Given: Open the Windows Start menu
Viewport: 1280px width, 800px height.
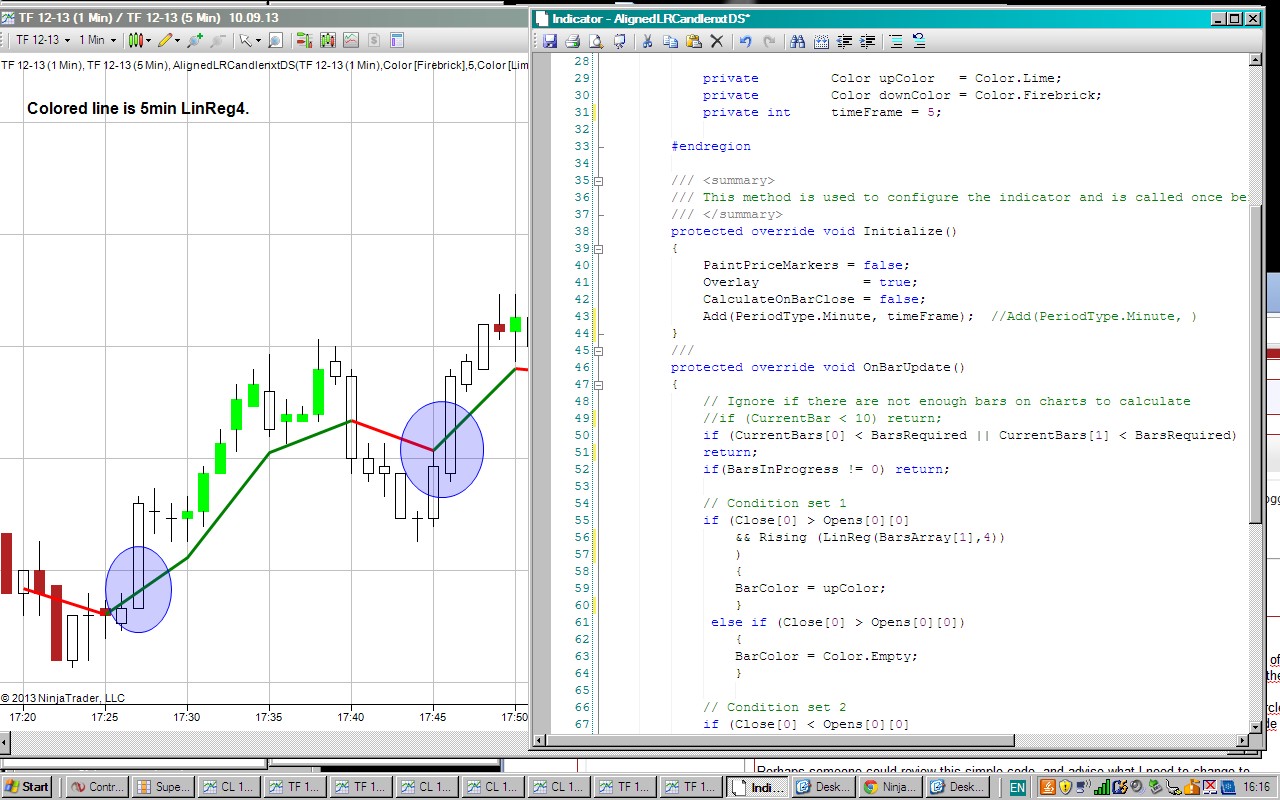Looking at the screenshot, I should pos(26,786).
